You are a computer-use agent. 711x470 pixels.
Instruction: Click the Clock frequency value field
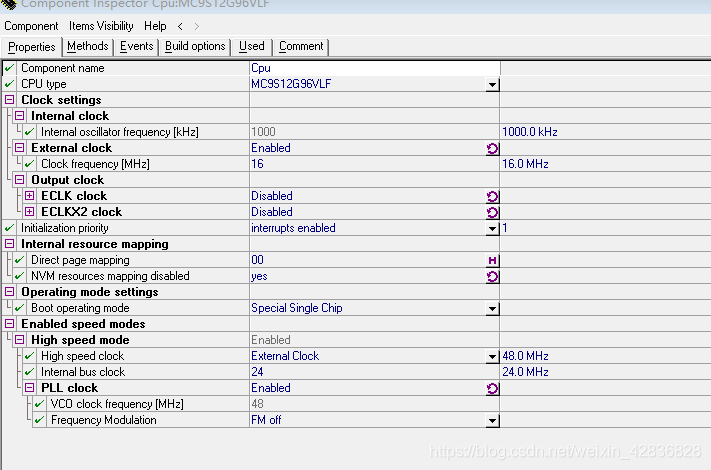(x=373, y=164)
